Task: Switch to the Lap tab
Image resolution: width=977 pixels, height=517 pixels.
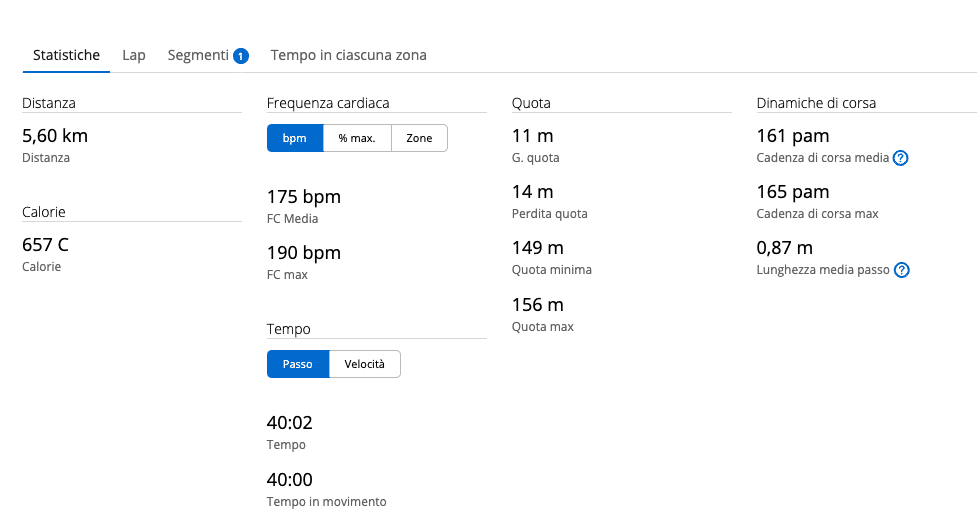Action: [x=134, y=55]
